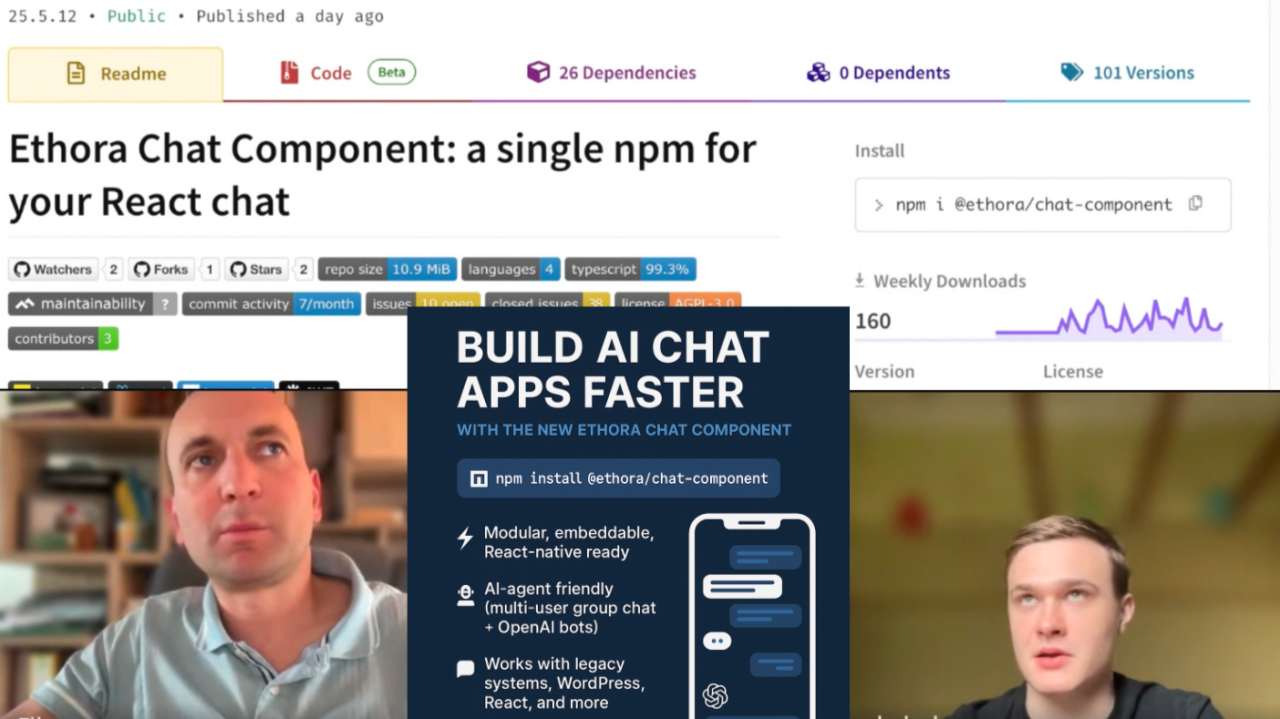Click the Install heading
1280x719 pixels.
pyautogui.click(x=880, y=151)
